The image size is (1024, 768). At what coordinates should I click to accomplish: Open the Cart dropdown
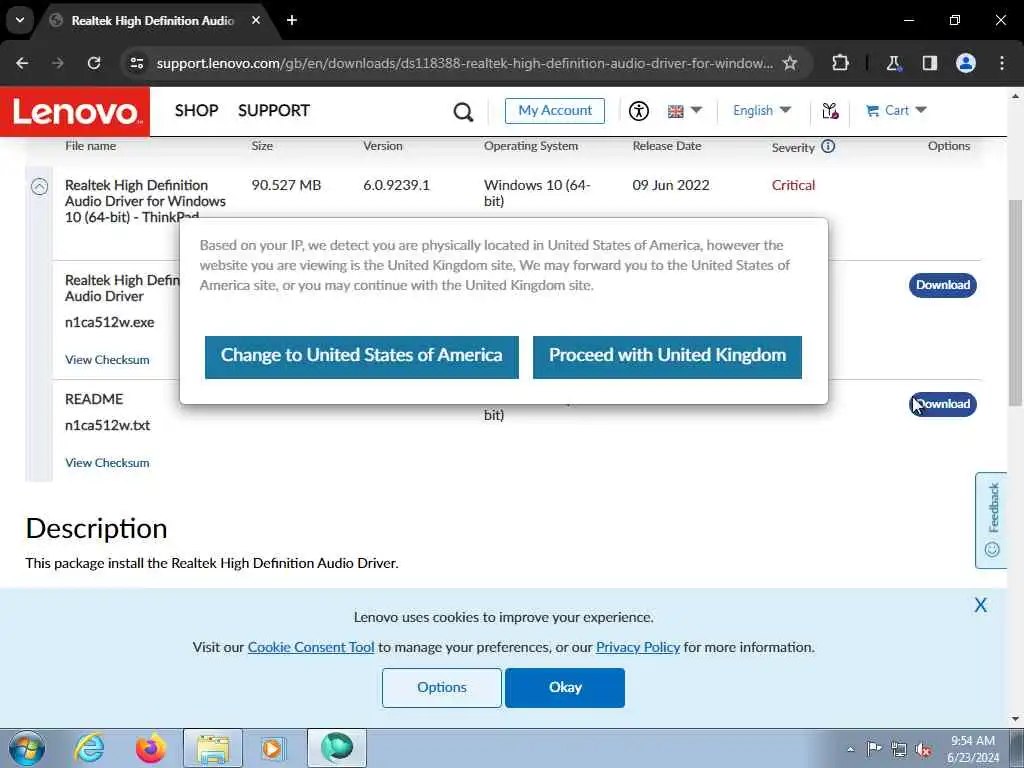pos(896,110)
